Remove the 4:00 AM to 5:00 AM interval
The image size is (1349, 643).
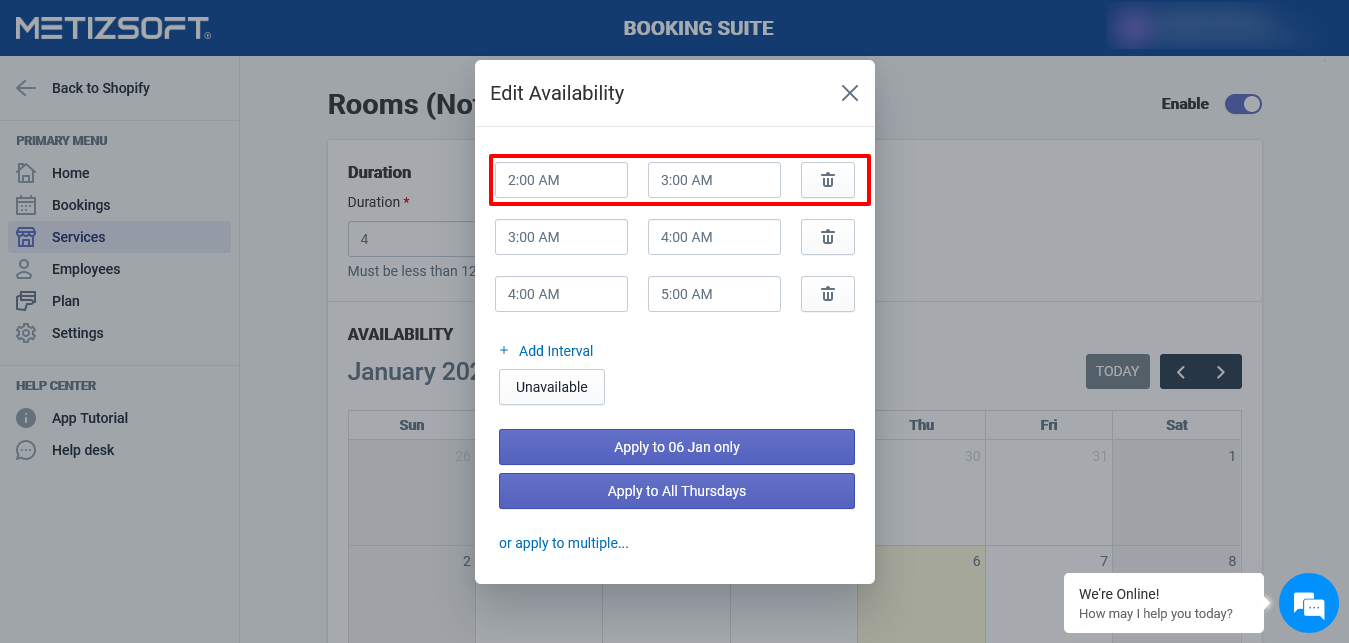[x=827, y=294]
